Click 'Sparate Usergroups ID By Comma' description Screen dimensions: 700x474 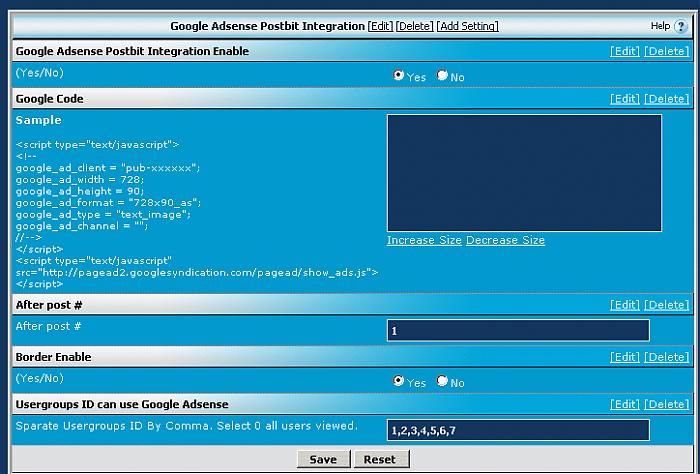[187, 426]
